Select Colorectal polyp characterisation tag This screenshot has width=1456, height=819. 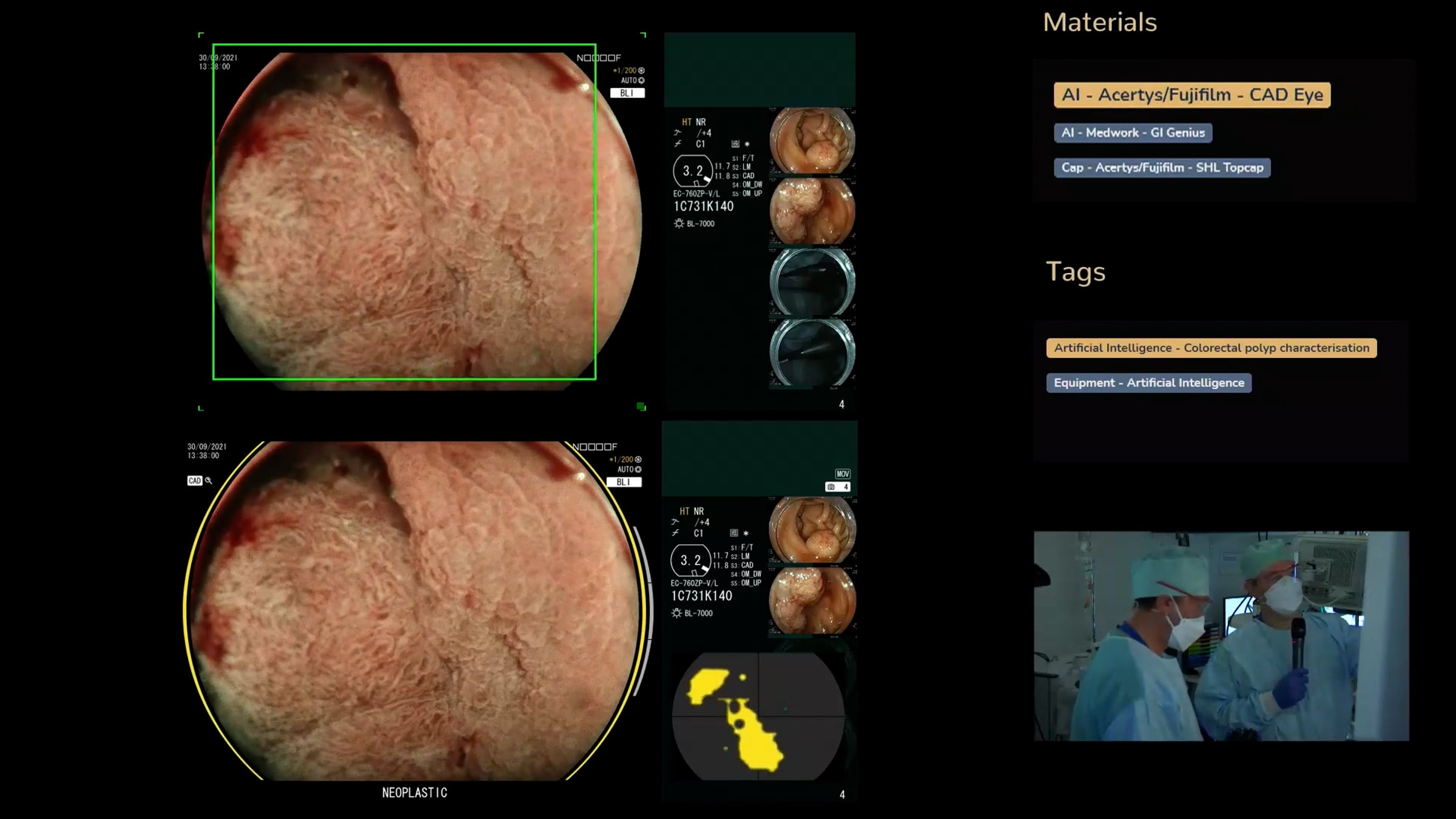(x=1211, y=348)
